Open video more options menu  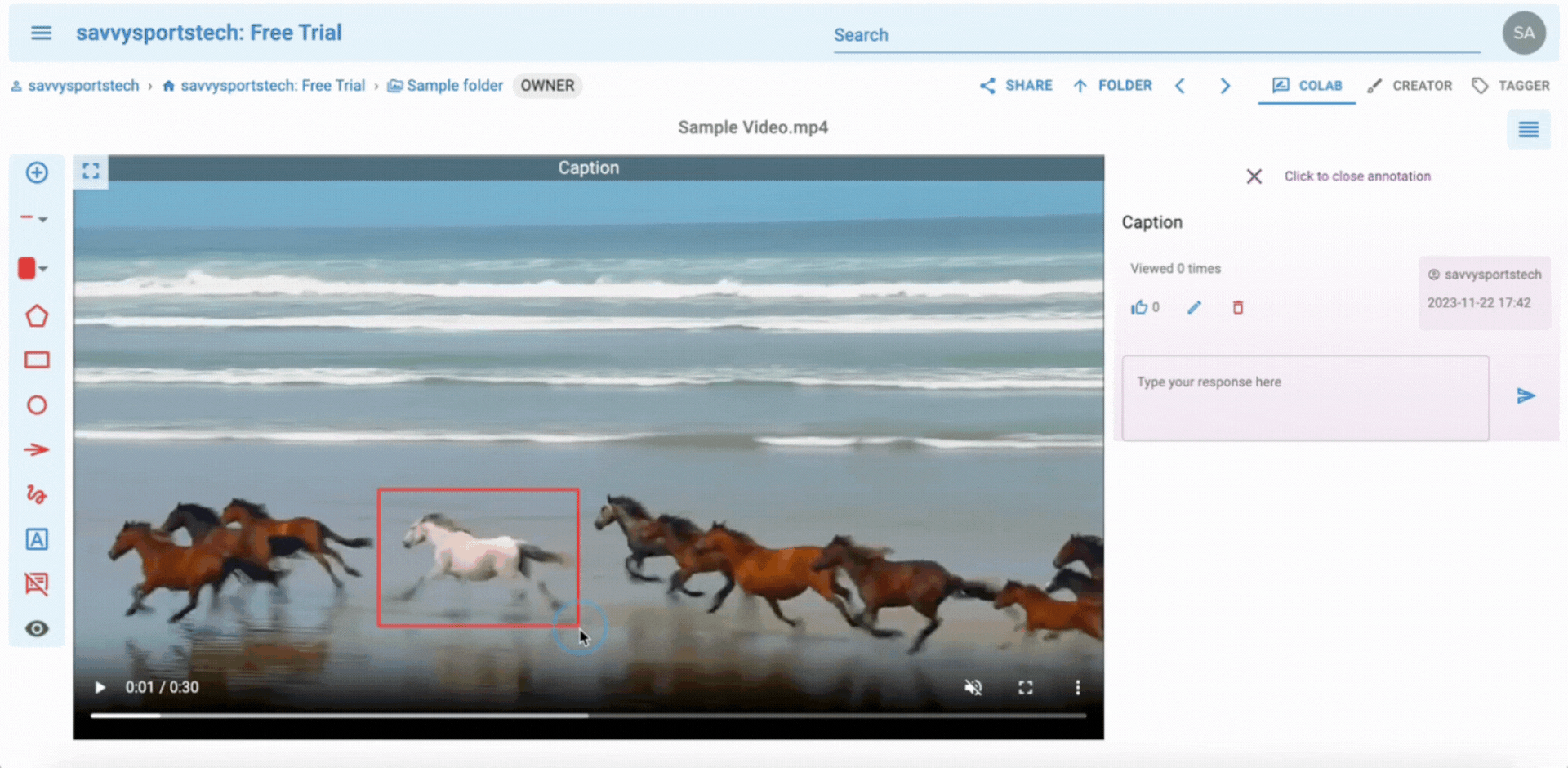click(1078, 688)
